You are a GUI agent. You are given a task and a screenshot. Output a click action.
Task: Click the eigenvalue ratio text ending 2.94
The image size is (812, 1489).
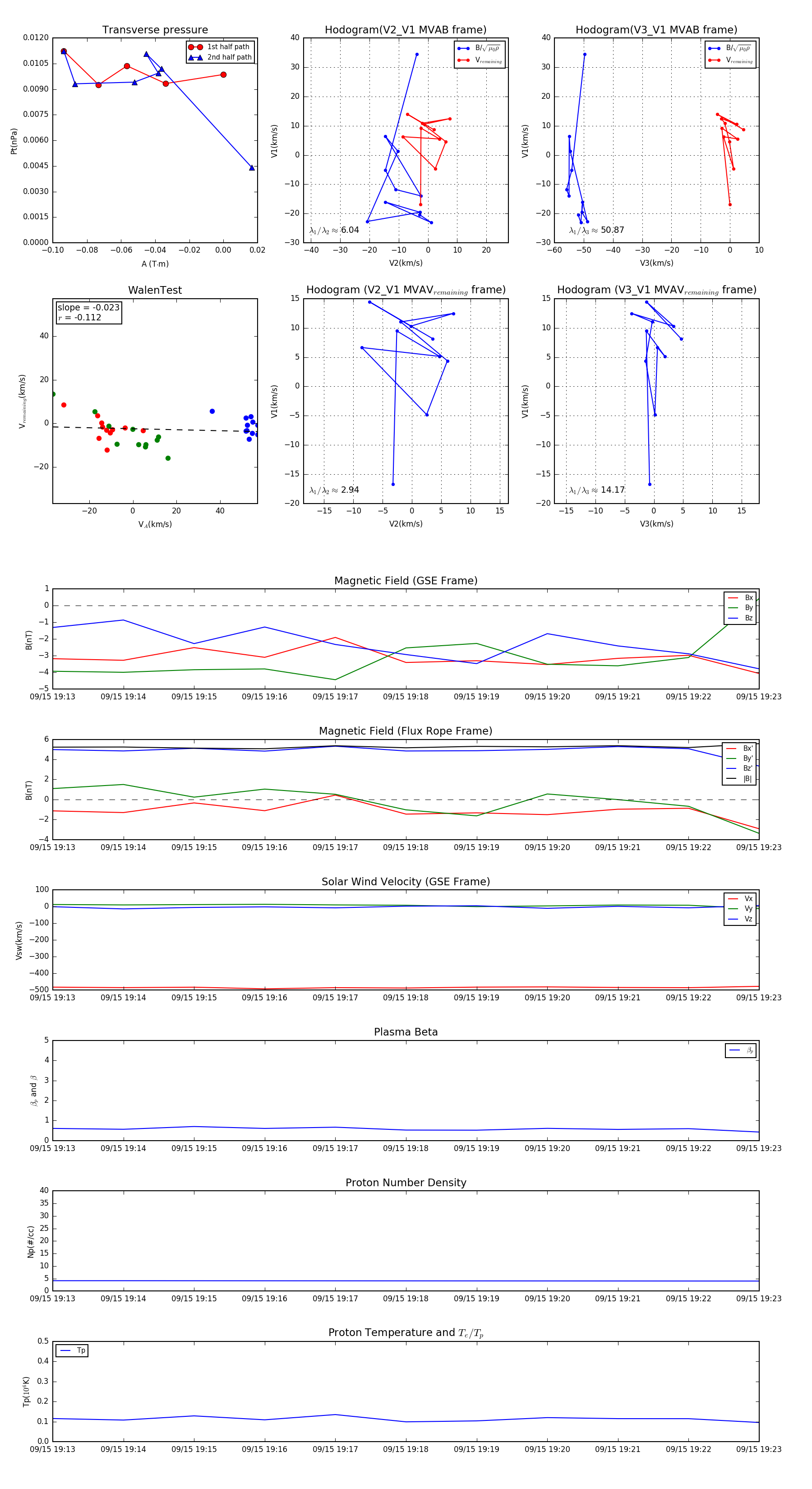coord(334,490)
